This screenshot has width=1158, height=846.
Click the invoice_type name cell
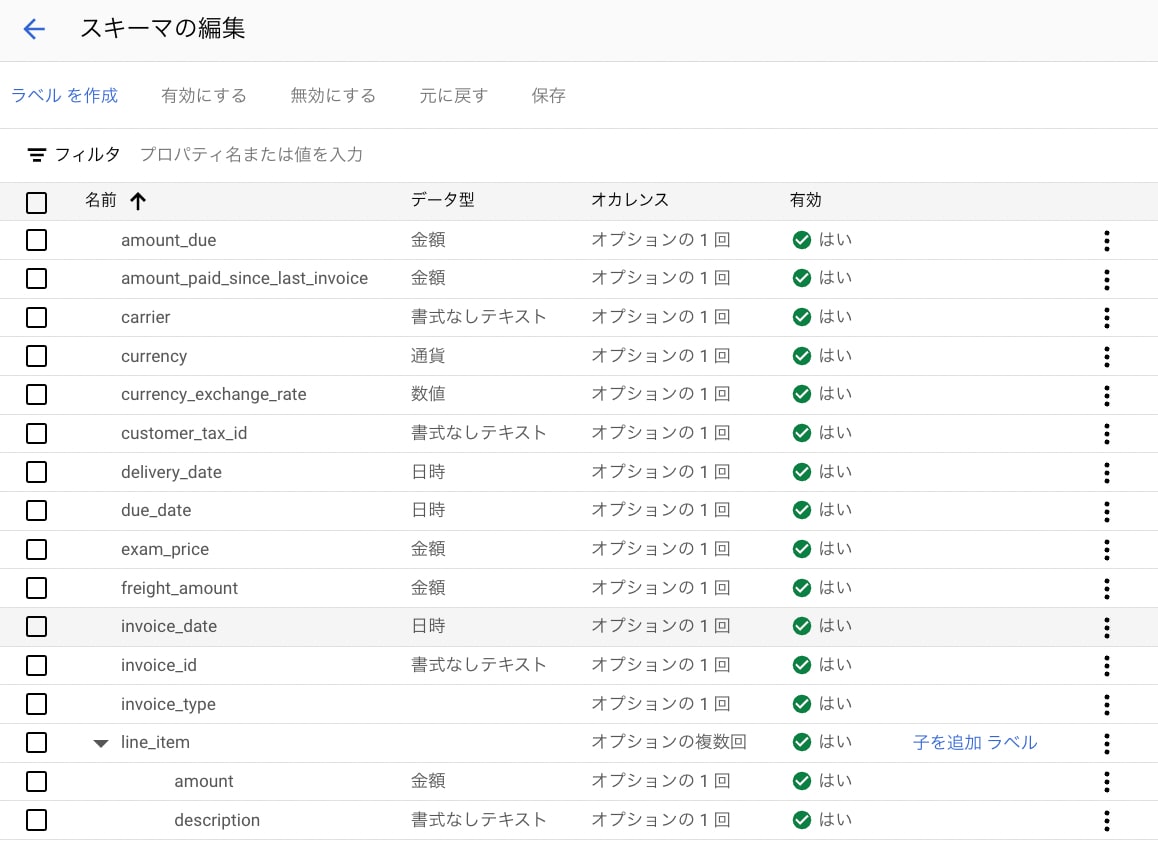coord(168,704)
